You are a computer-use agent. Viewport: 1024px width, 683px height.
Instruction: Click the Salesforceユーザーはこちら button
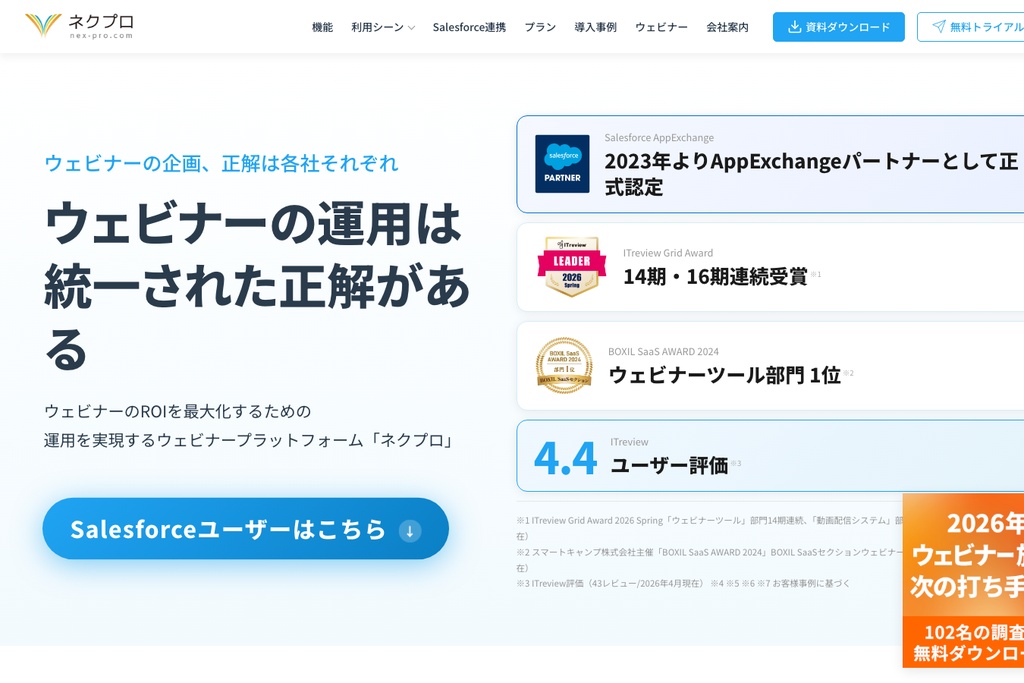pos(246,529)
